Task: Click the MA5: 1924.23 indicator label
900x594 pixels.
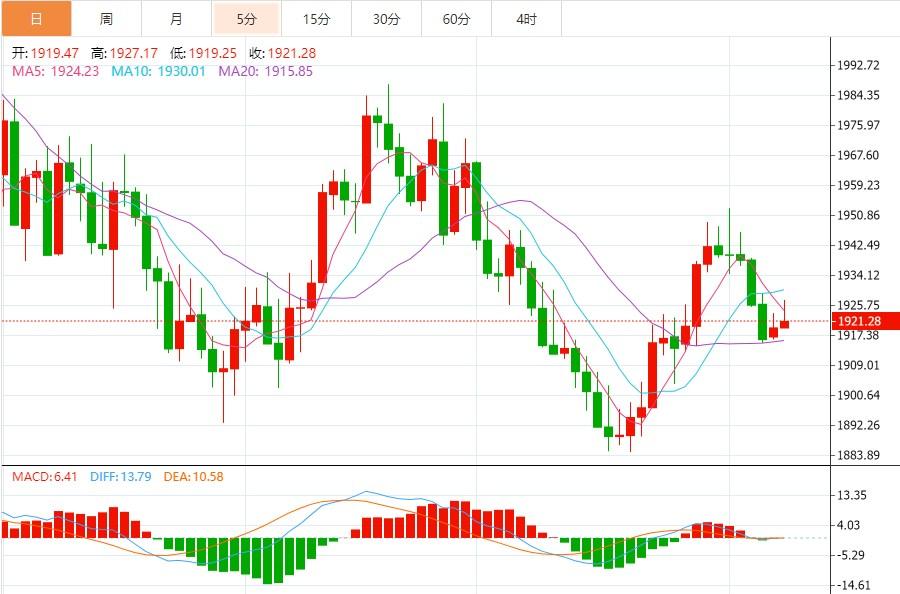Action: tap(55, 71)
